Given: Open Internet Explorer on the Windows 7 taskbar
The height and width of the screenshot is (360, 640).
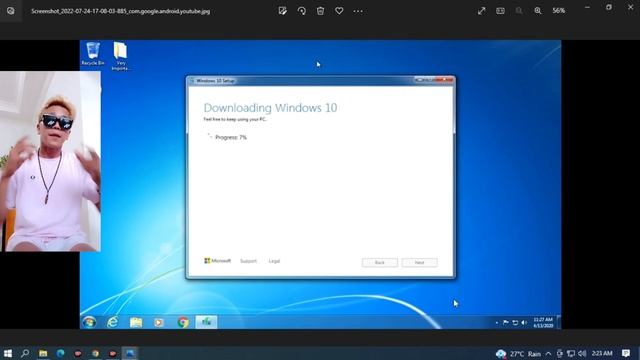Looking at the screenshot, I should 113,322.
